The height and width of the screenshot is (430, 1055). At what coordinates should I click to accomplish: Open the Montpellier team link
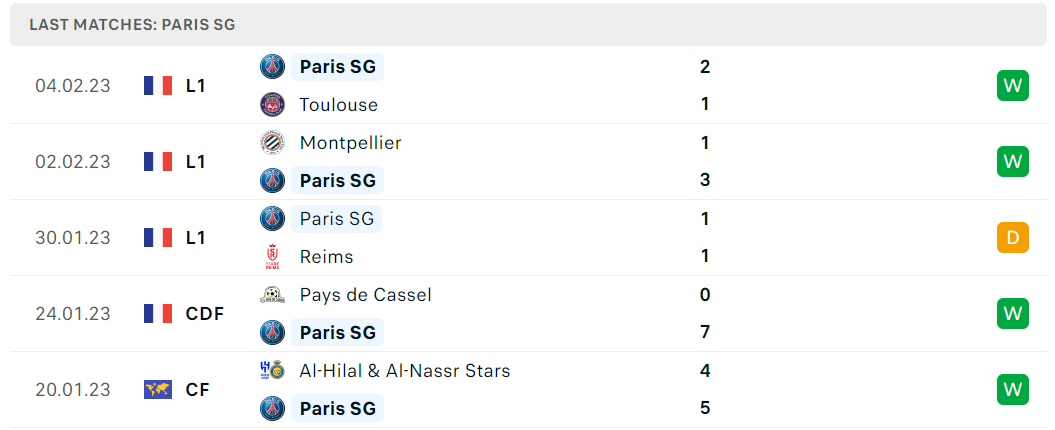(351, 143)
